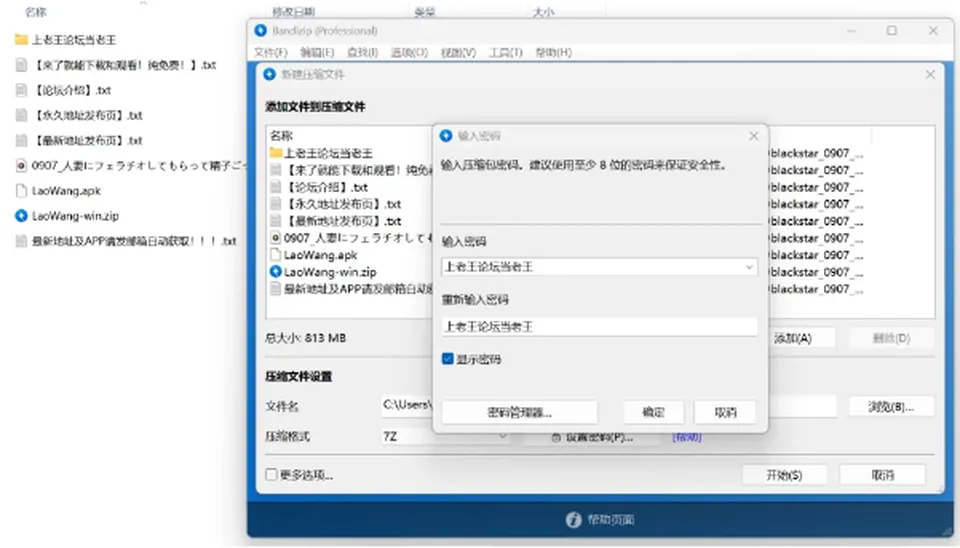Select the LaoWang-win.zip icon in the left file list

pyautogui.click(x=21, y=216)
